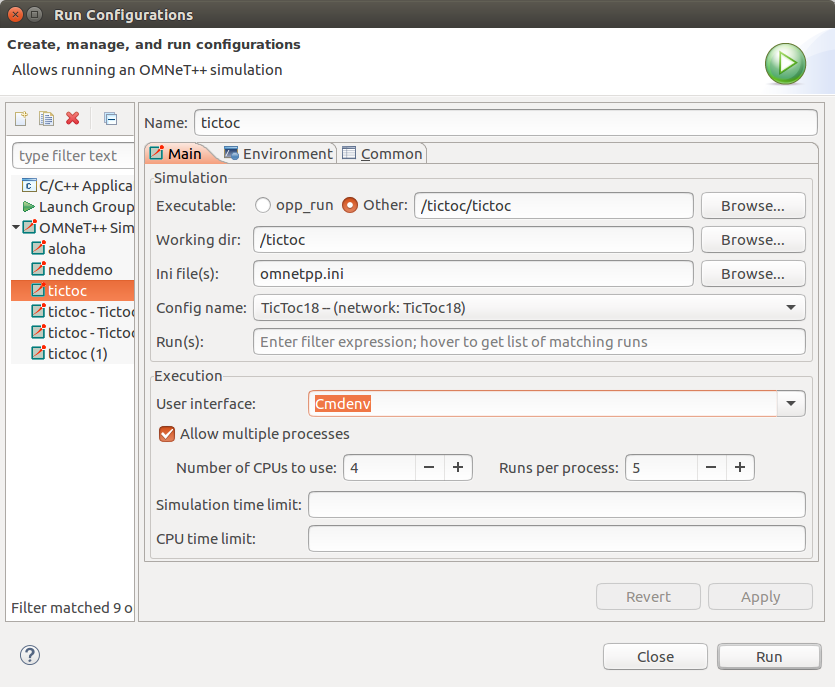Click the OMNeT++ Simulation category icon
This screenshot has height=687, width=835.
pos(30,227)
